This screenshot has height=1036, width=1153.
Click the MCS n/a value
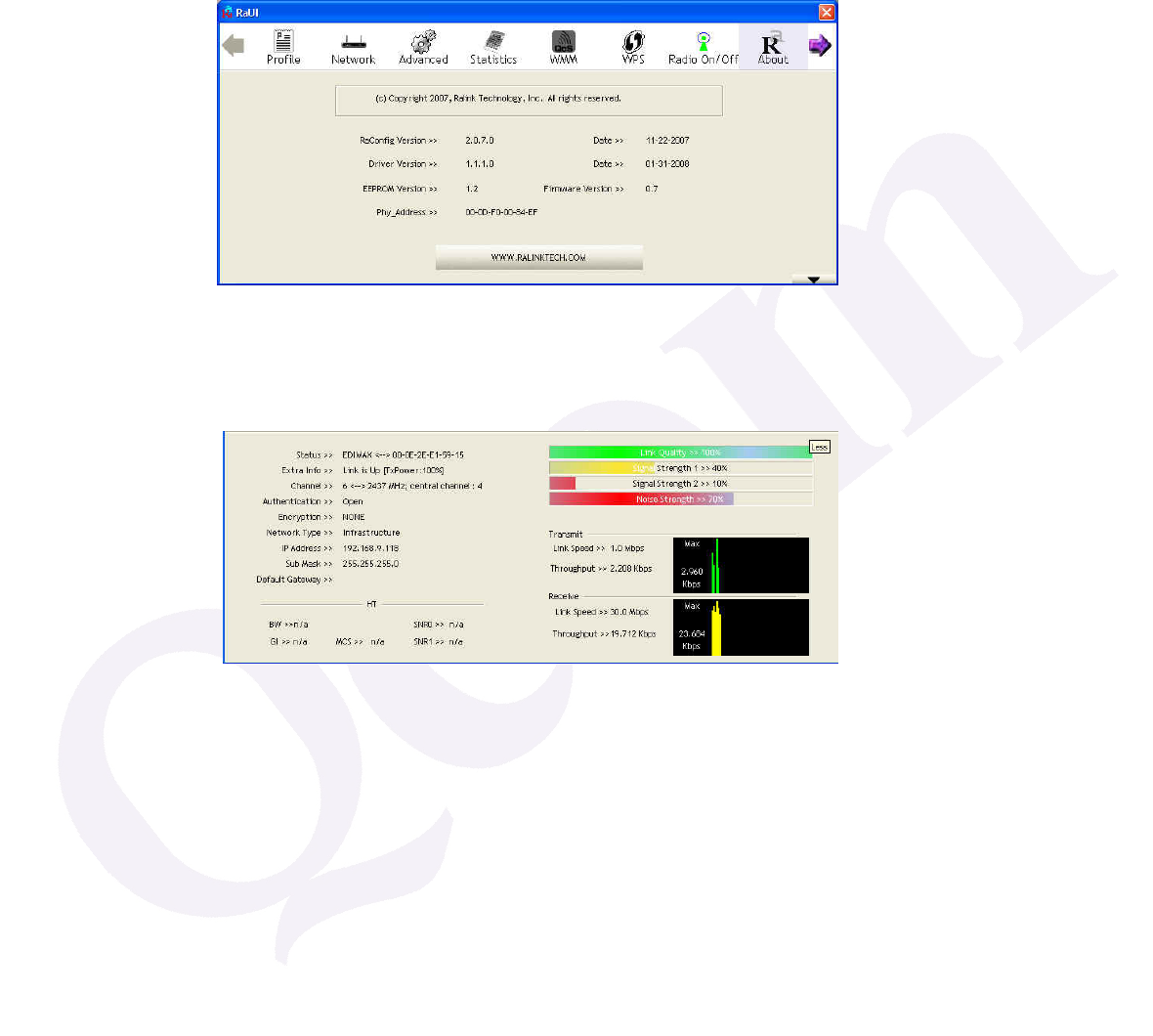(377, 641)
